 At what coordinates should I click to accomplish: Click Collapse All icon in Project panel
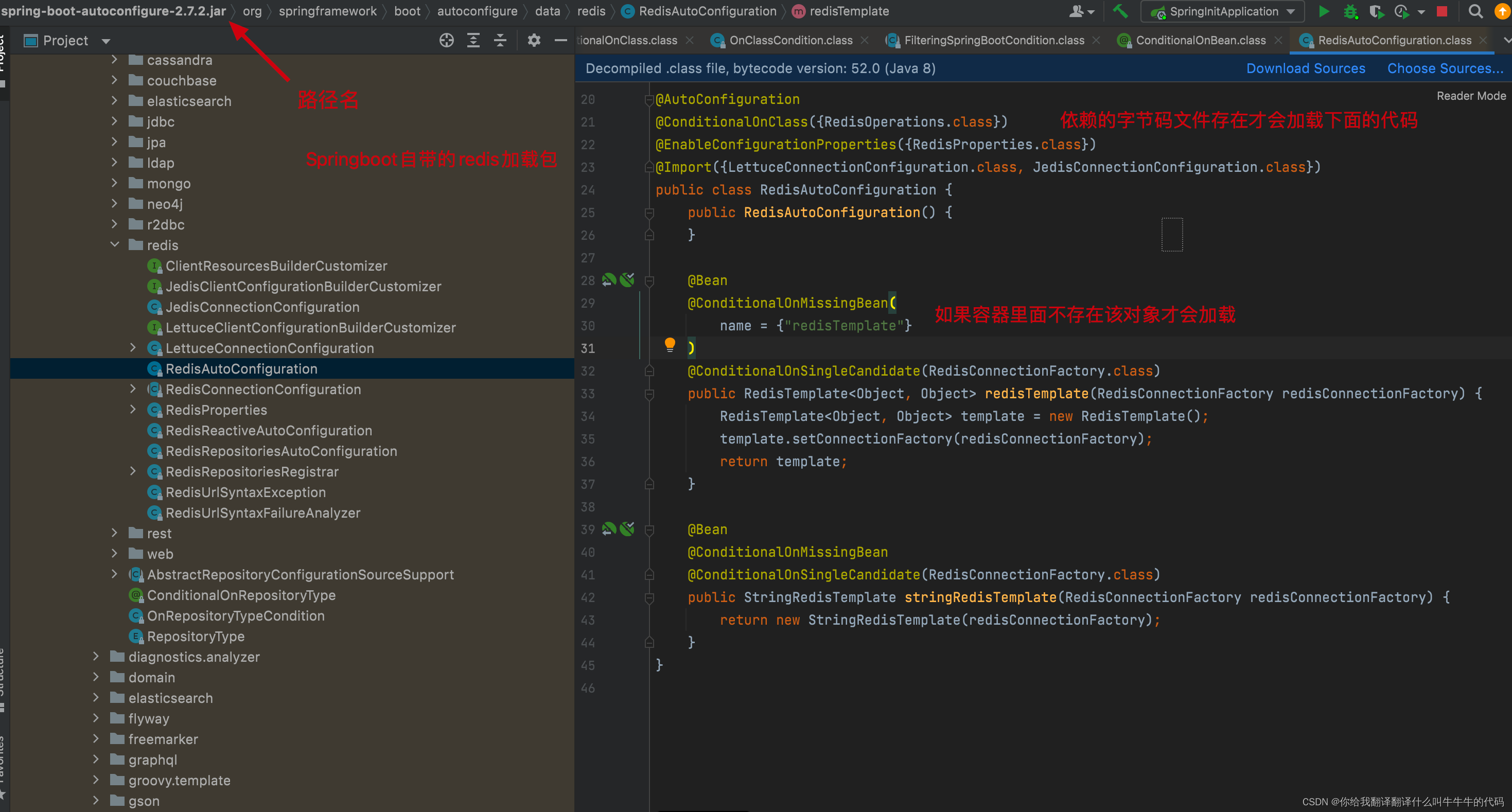point(500,40)
